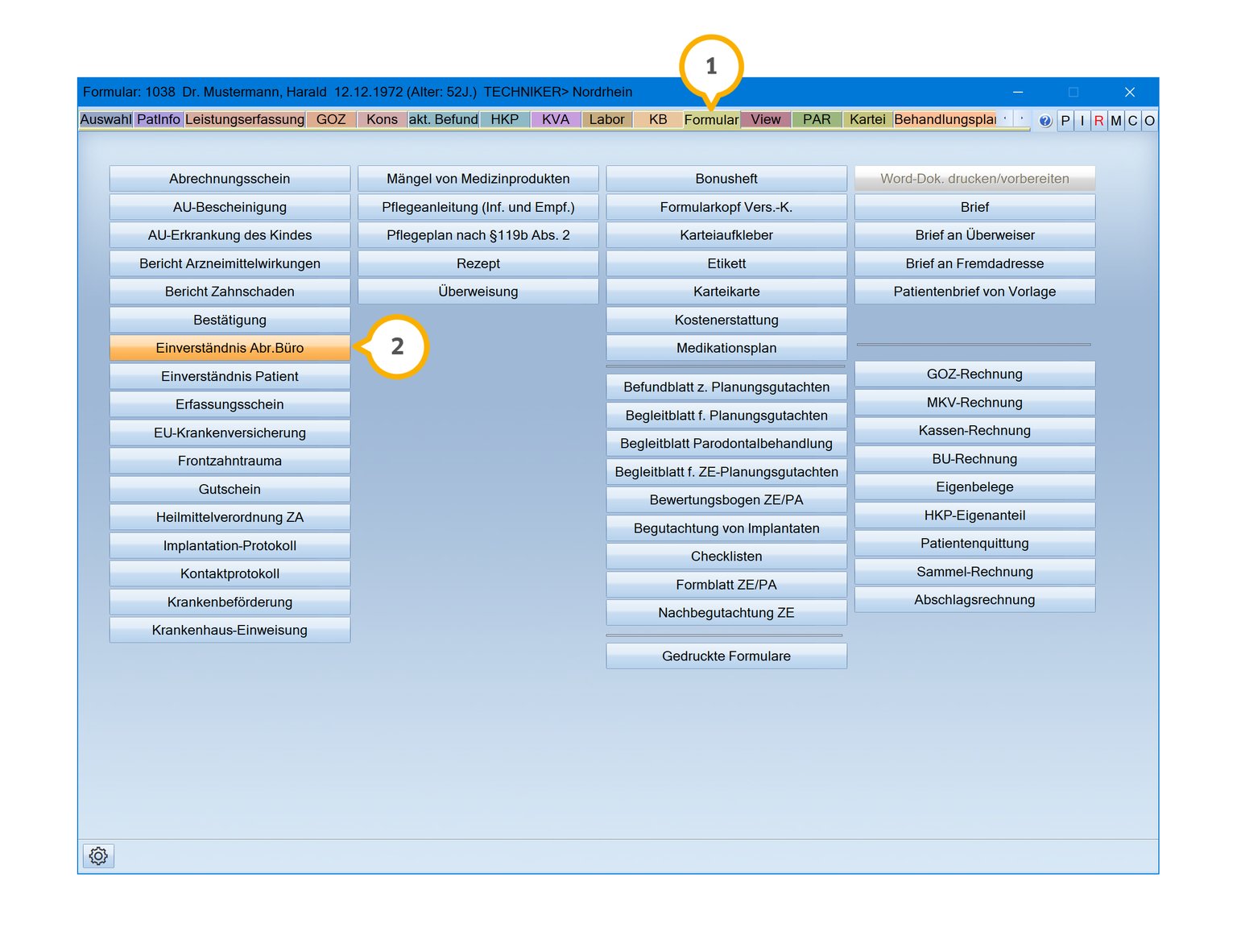Click the blue help question mark icon
This screenshot has width=1237, height=952.
[1045, 121]
